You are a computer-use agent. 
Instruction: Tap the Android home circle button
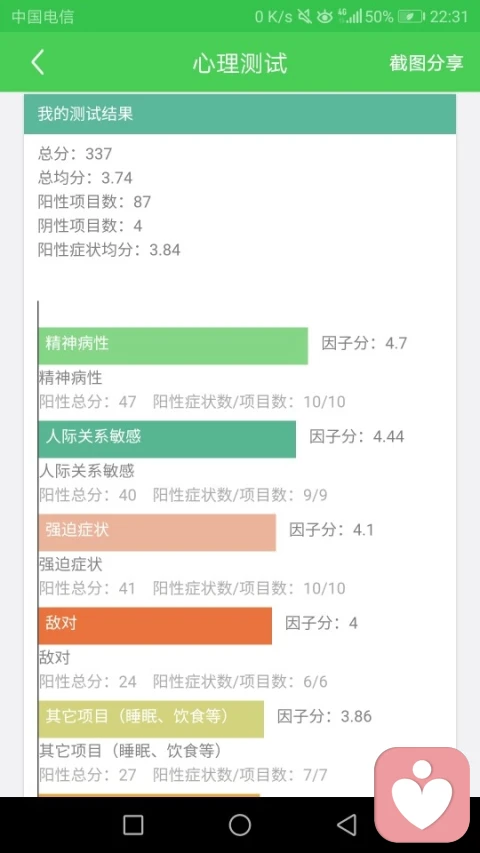pos(240,825)
